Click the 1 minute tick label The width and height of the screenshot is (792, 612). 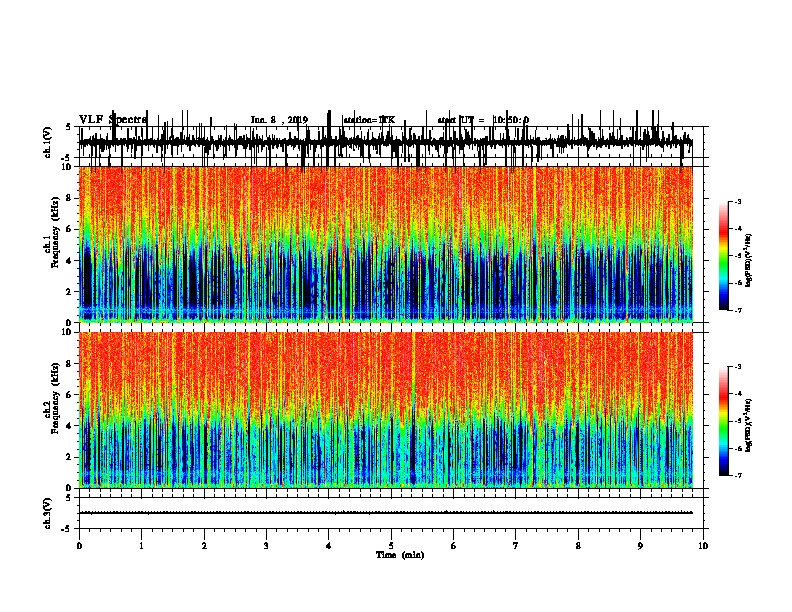click(141, 546)
